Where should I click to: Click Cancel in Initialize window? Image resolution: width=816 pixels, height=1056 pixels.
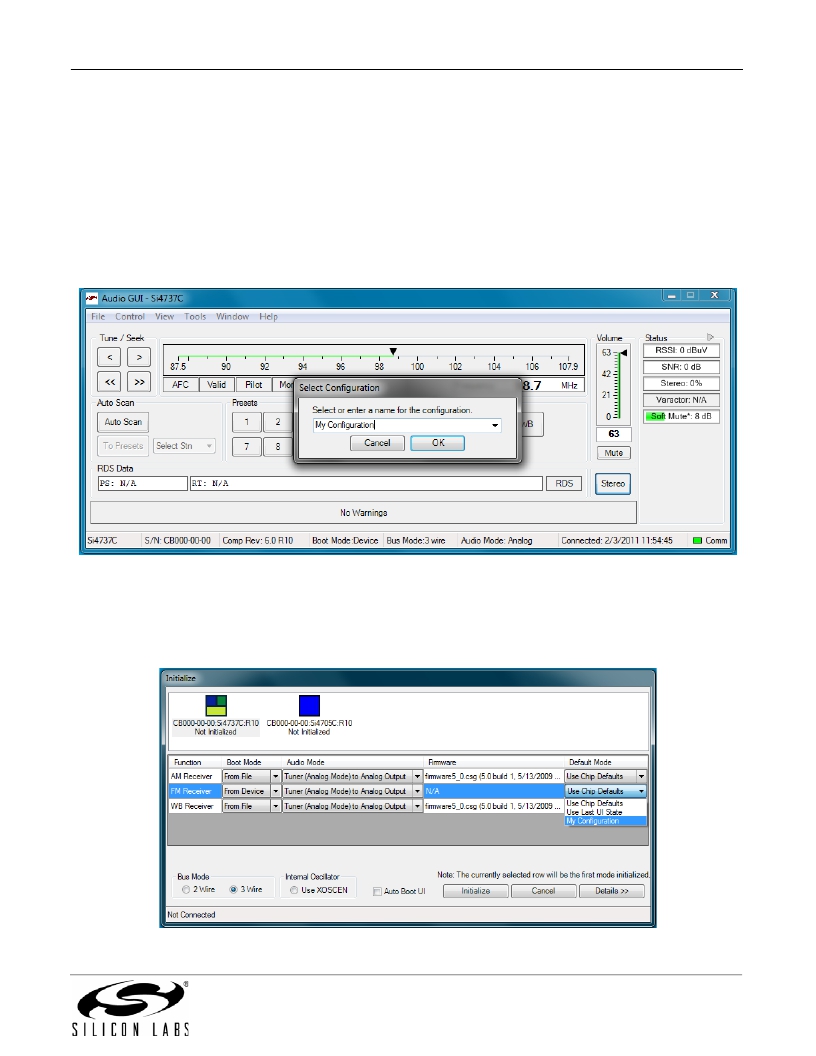(543, 891)
